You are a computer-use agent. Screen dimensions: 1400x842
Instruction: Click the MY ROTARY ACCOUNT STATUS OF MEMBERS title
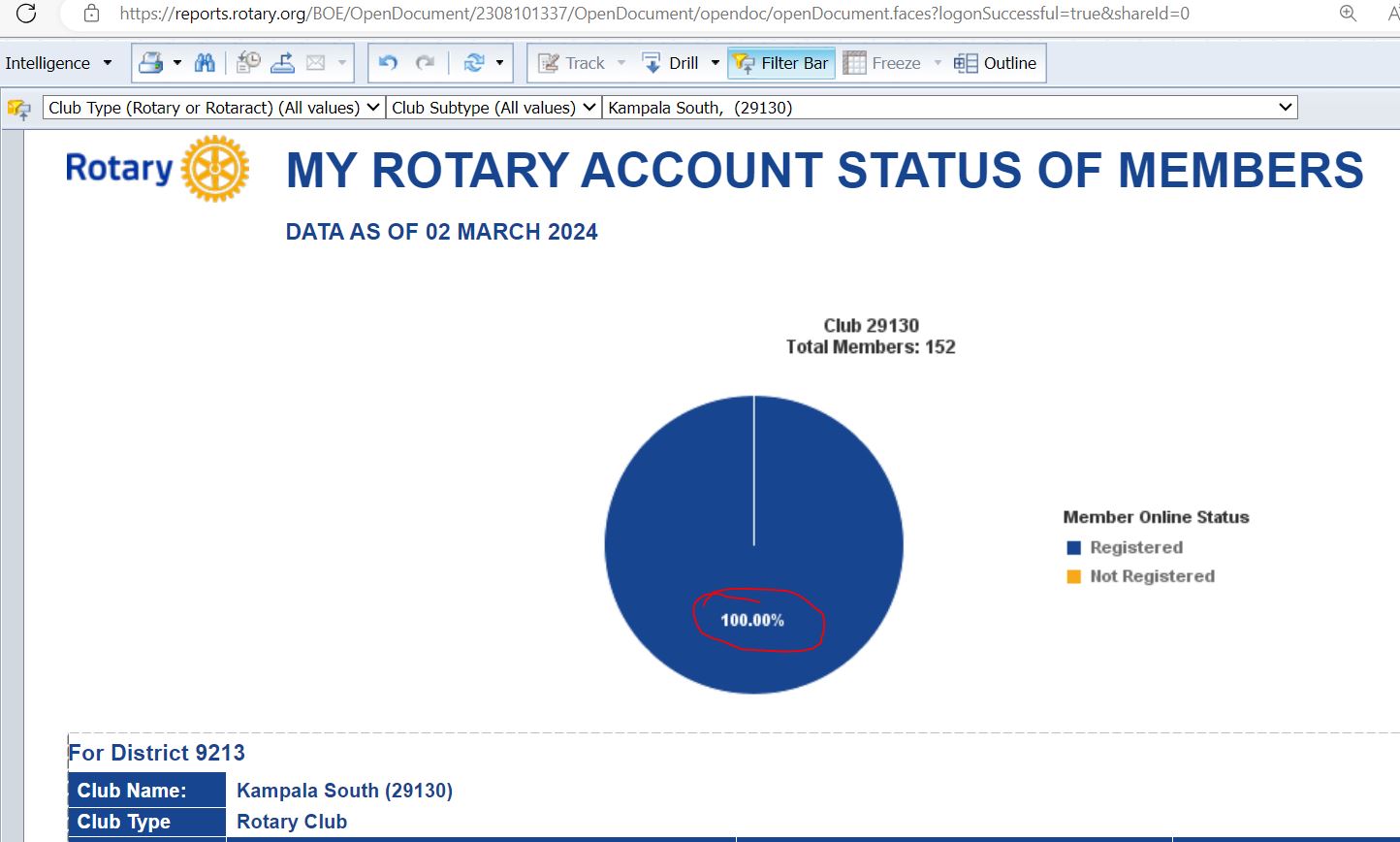pyautogui.click(x=825, y=170)
